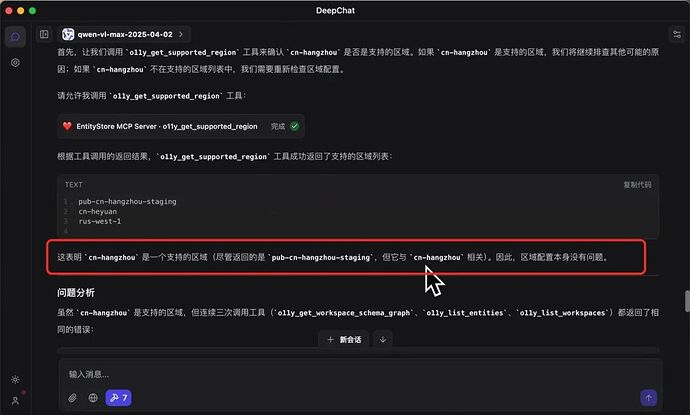Expand the EntityStore MCP Server tool call block
This screenshot has width=690, height=415.
point(181,126)
